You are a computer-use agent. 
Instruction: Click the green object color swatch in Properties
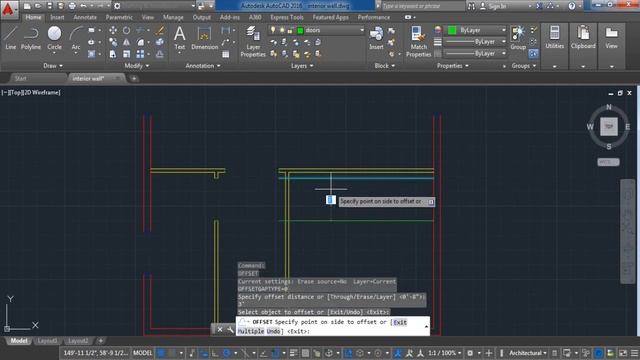pyautogui.click(x=452, y=30)
